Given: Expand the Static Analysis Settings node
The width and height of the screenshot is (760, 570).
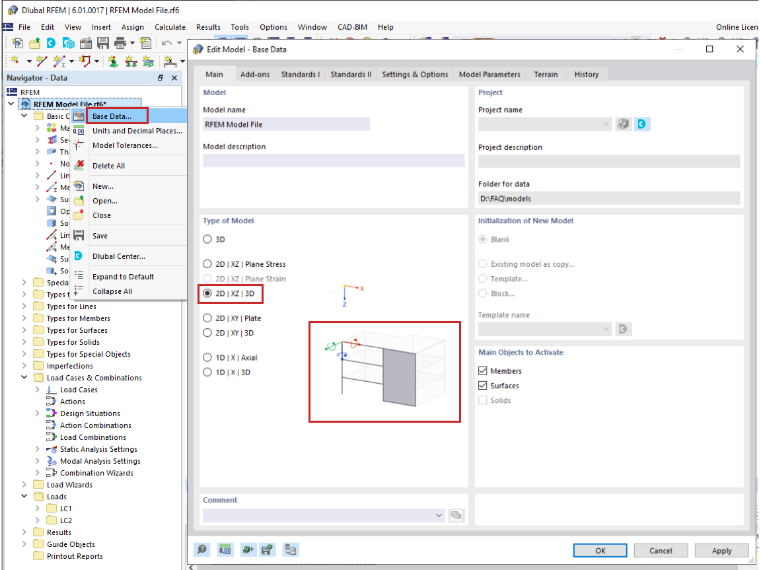Looking at the screenshot, I should pos(37,449).
